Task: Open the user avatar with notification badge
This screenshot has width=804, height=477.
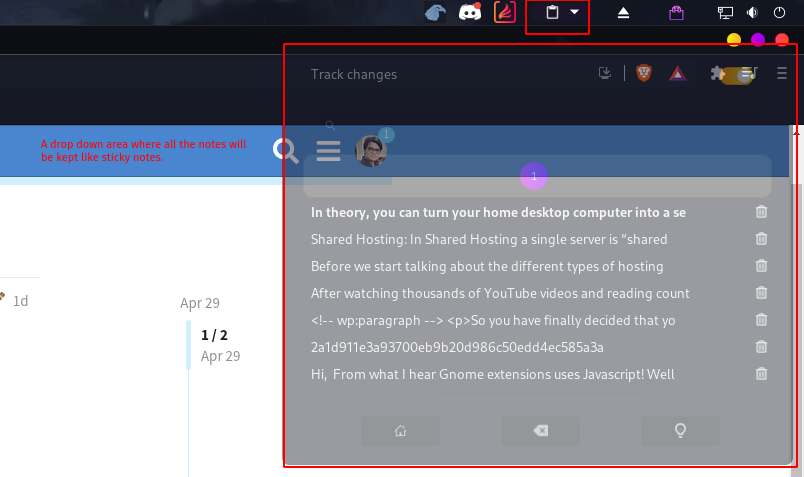Action: [371, 151]
